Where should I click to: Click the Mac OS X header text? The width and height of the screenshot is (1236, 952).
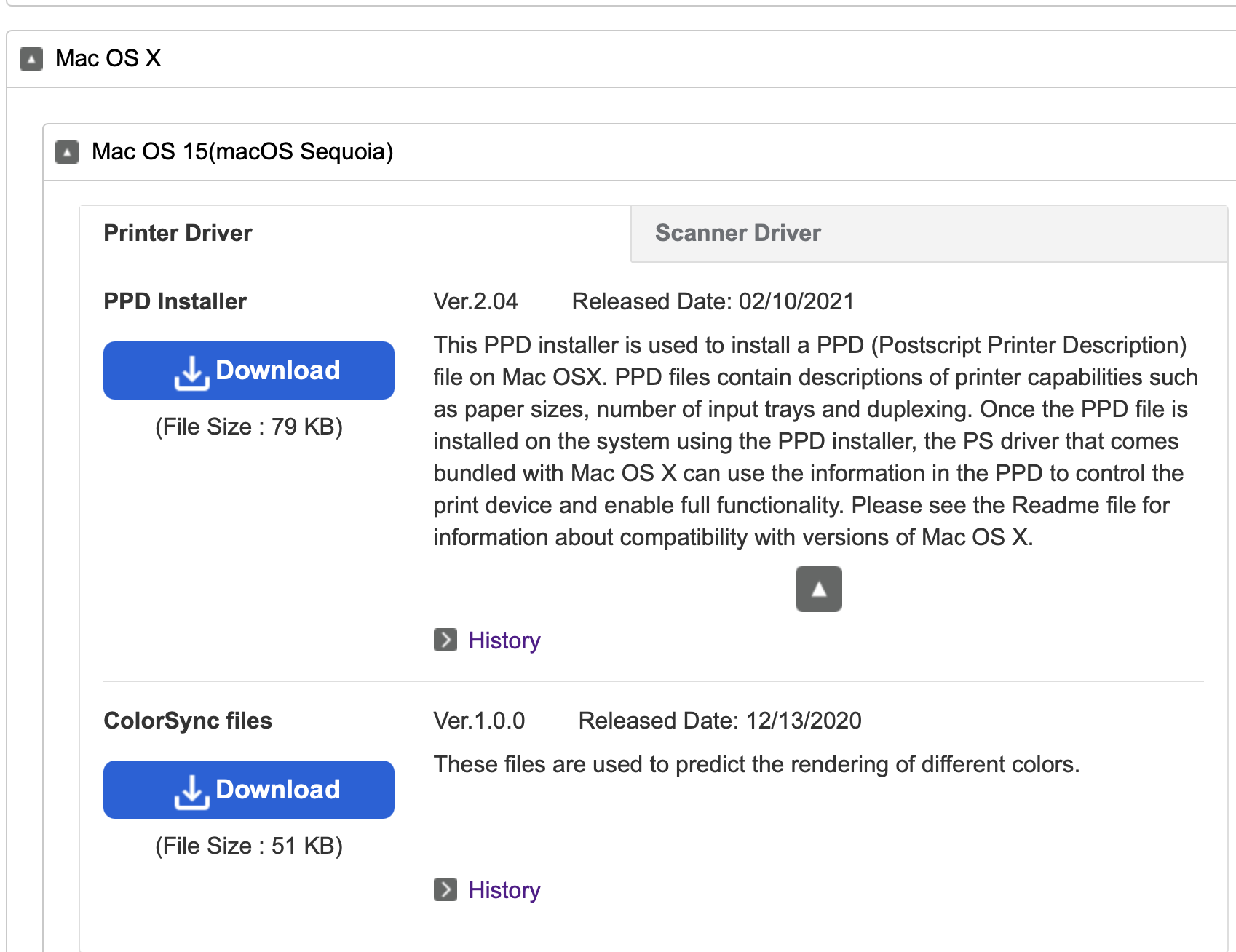click(108, 58)
